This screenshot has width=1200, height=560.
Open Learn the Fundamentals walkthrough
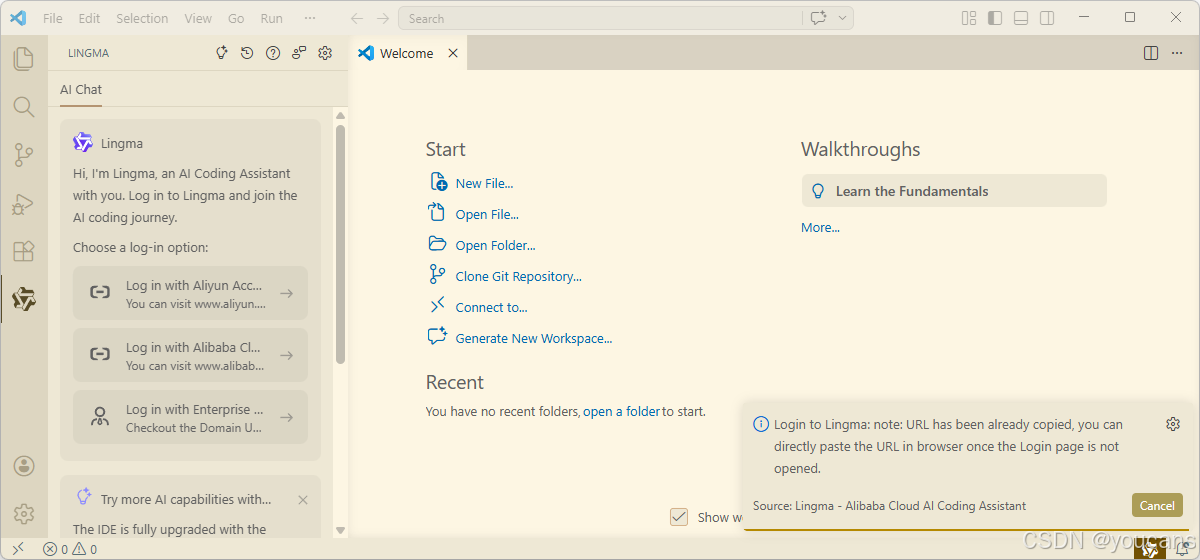[954, 191]
